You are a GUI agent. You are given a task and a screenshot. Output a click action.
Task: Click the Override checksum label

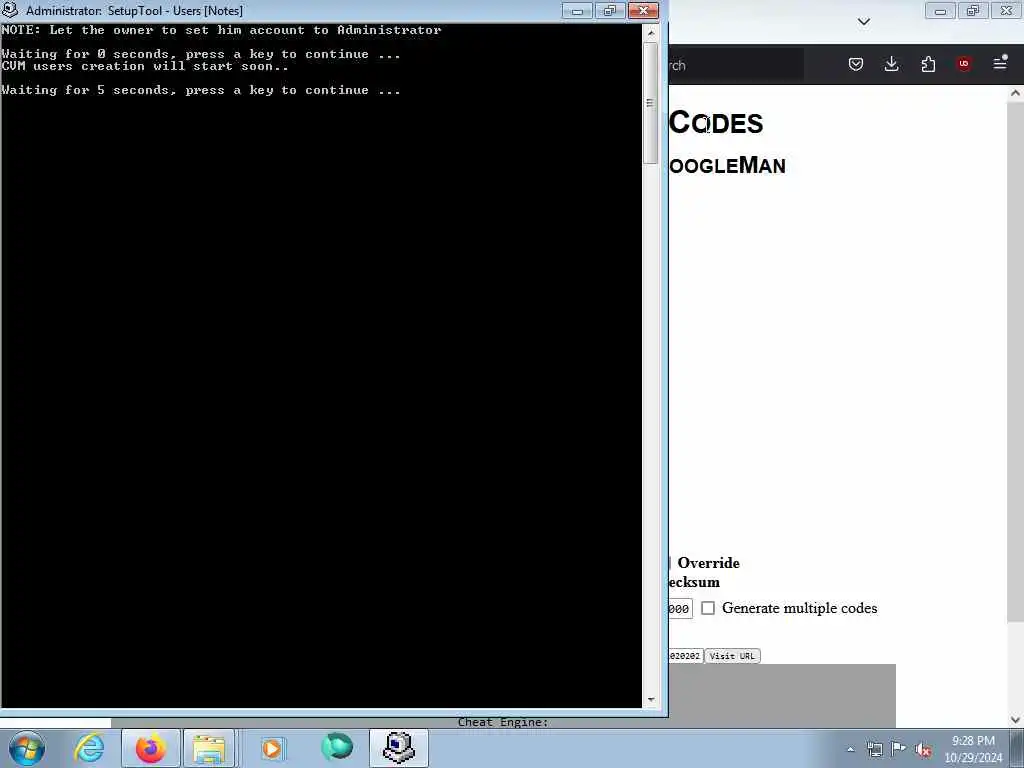click(704, 572)
